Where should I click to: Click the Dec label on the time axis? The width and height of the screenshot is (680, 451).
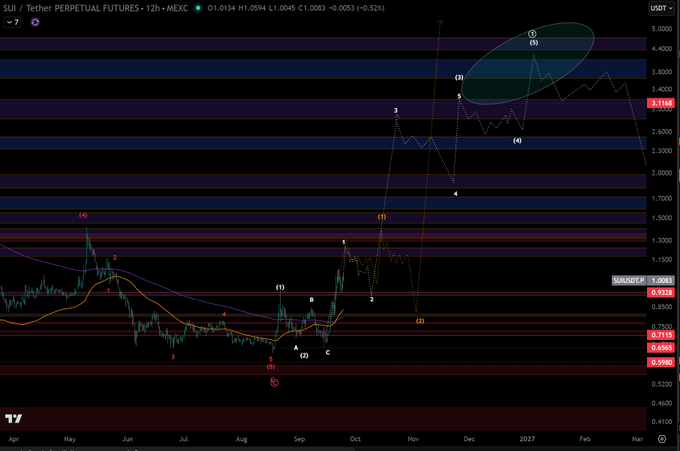[469, 439]
